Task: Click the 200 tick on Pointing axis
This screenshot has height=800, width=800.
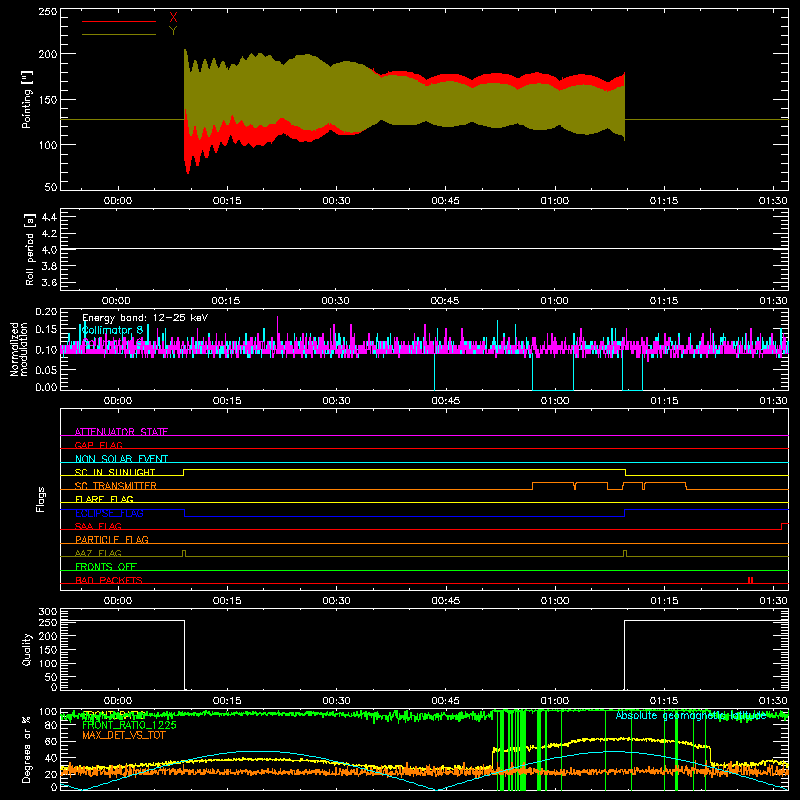Action: point(47,54)
